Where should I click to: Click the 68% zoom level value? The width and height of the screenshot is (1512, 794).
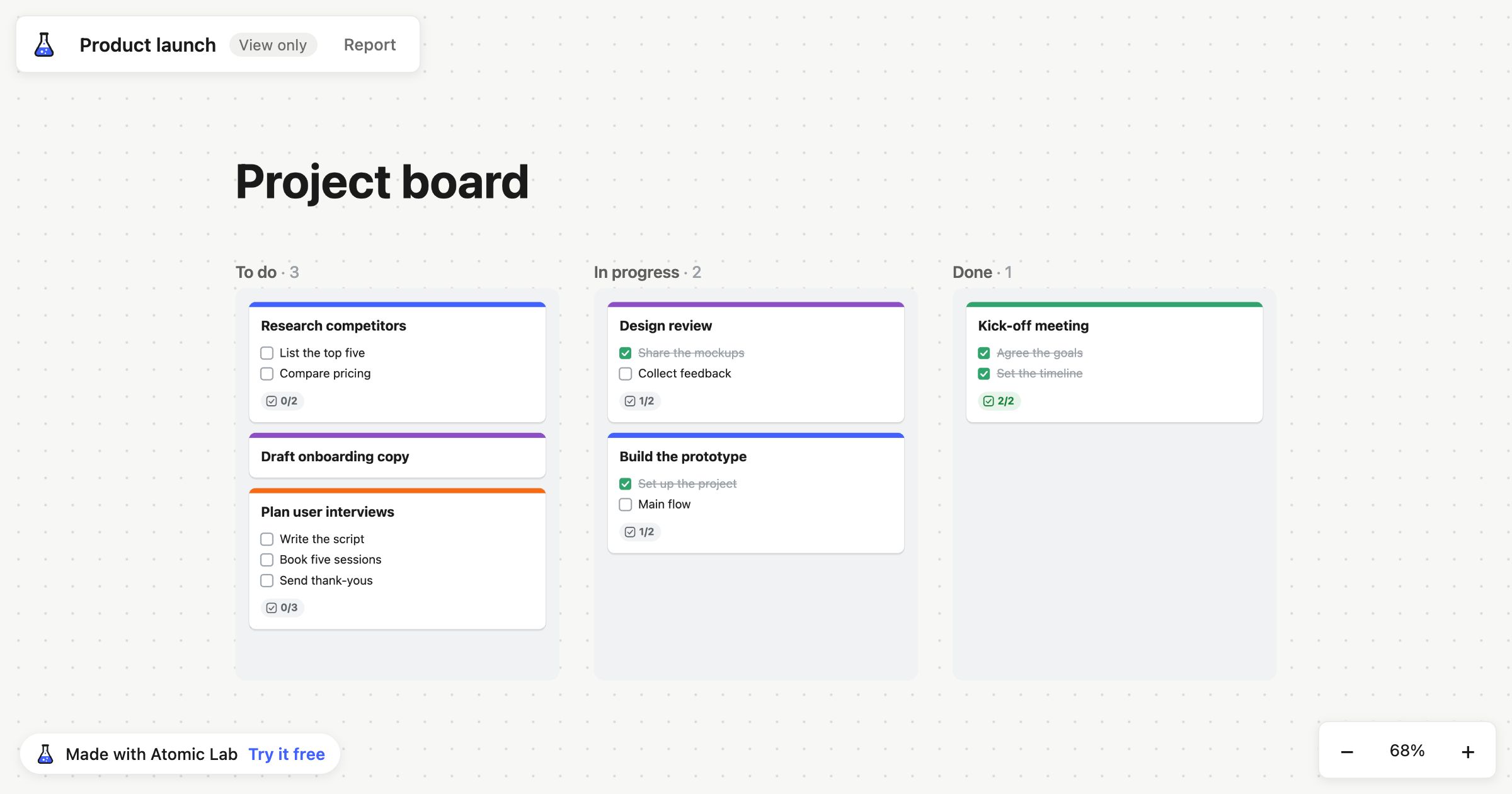coord(1407,751)
